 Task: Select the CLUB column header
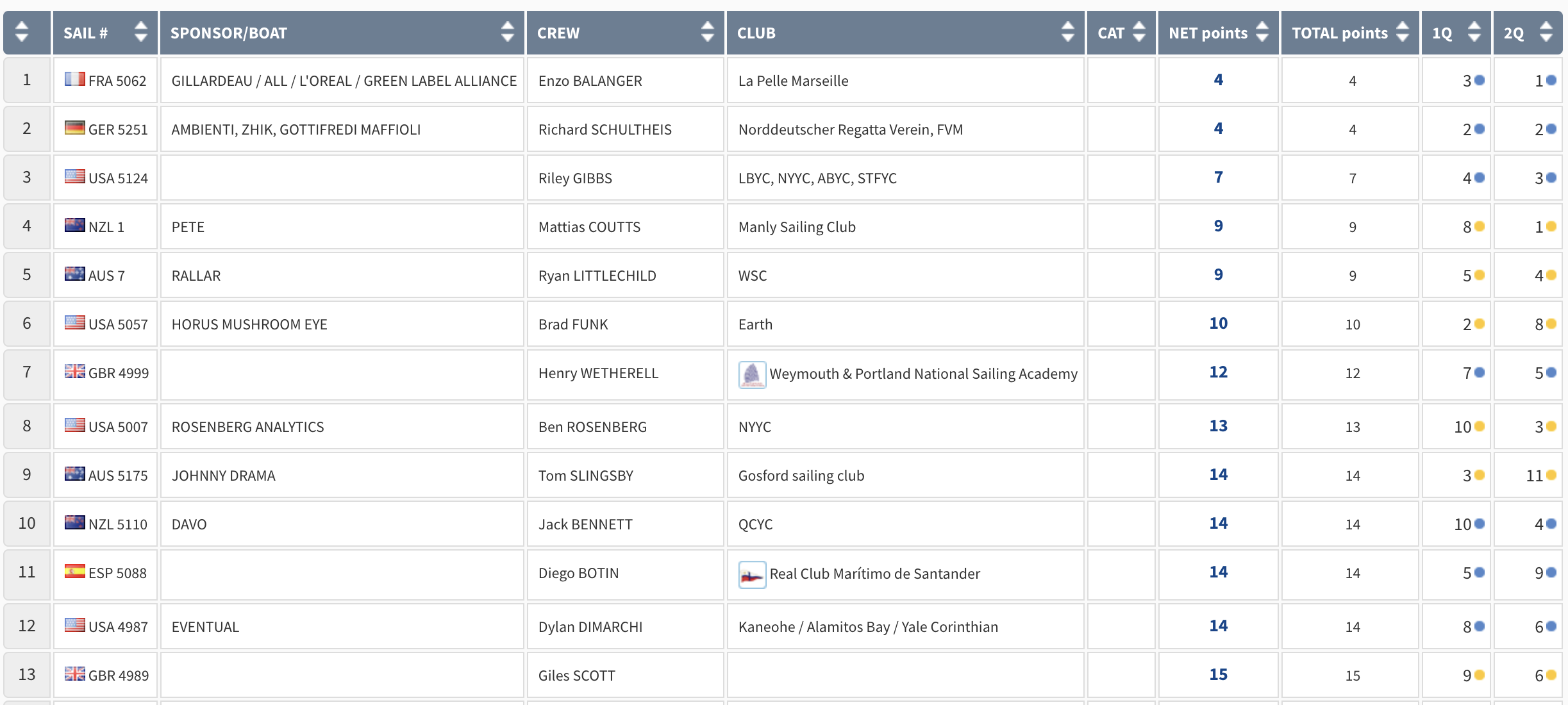click(906, 33)
